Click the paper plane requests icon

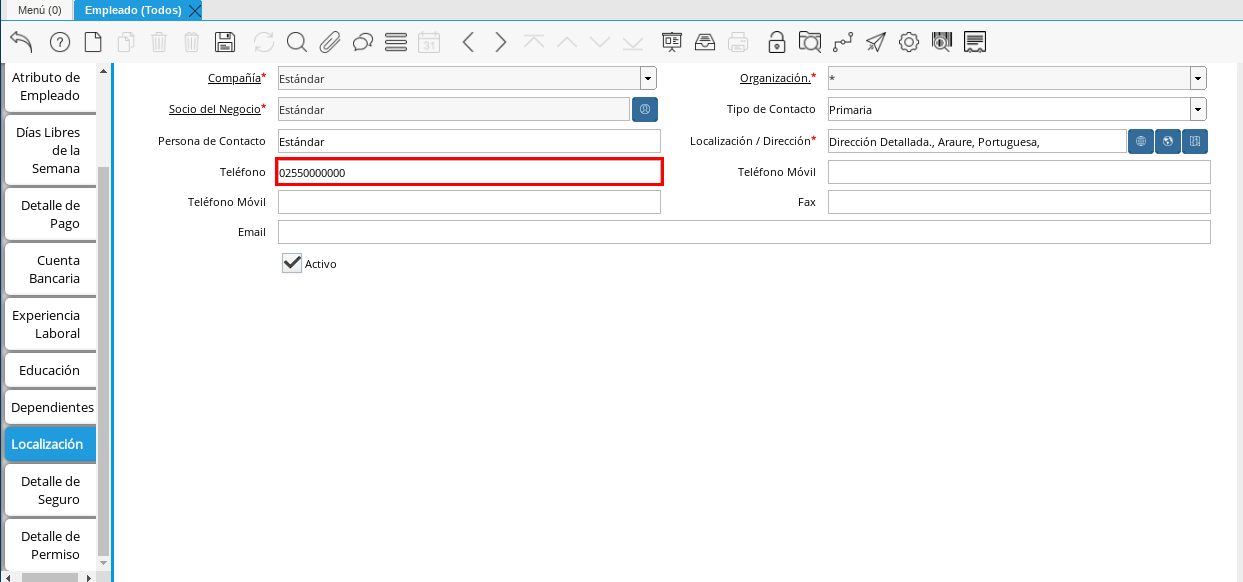pyautogui.click(x=876, y=42)
